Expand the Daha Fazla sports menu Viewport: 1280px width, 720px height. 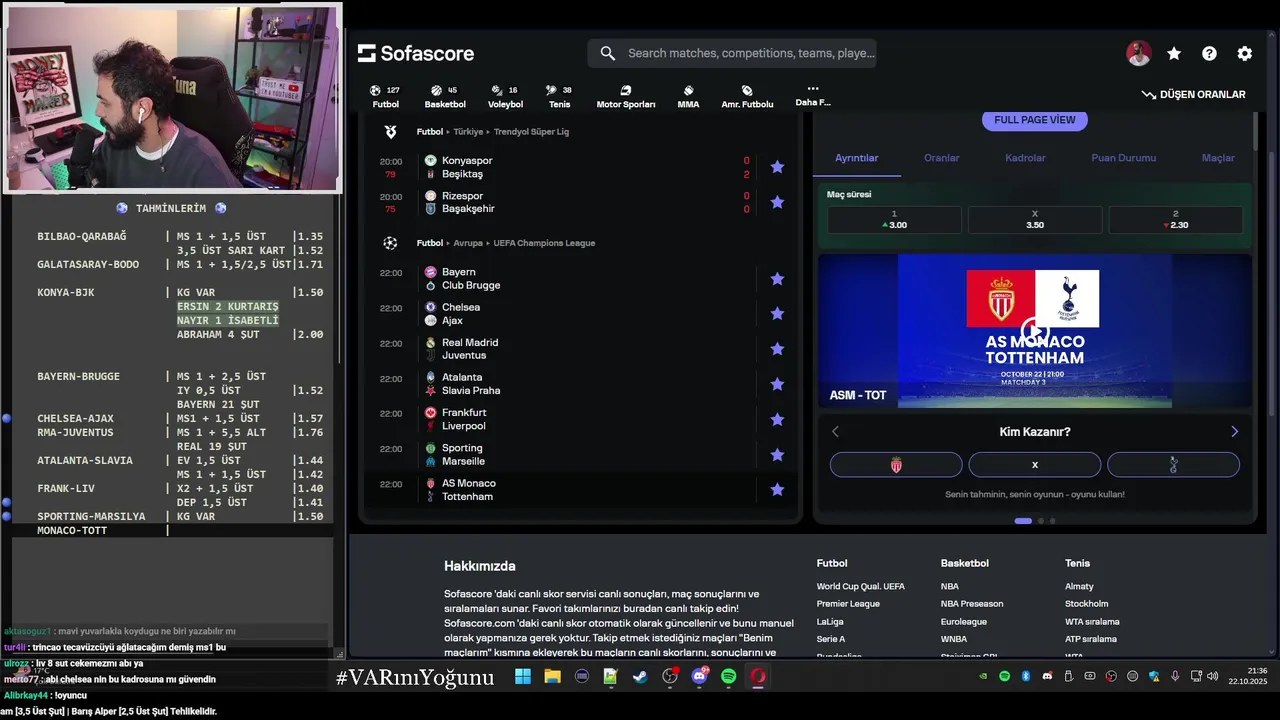click(x=812, y=96)
